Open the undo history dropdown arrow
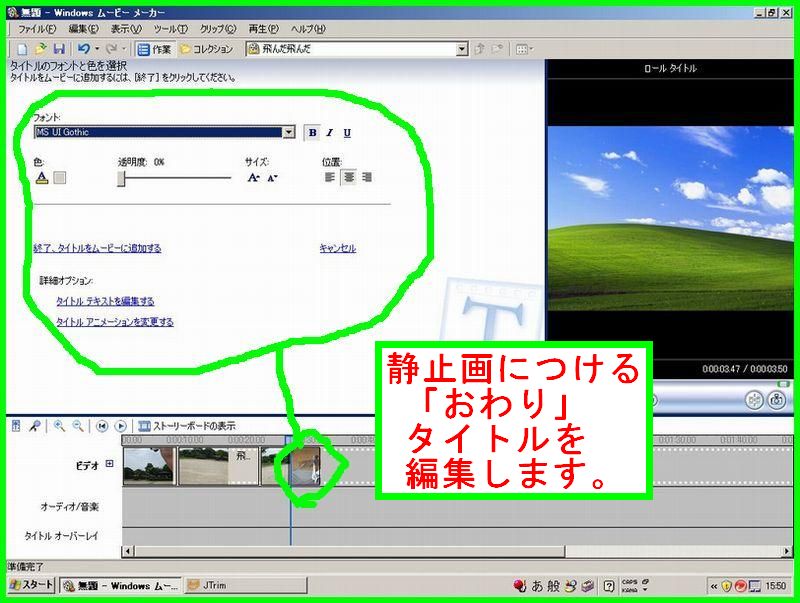Image resolution: width=800 pixels, height=603 pixels. (97, 49)
